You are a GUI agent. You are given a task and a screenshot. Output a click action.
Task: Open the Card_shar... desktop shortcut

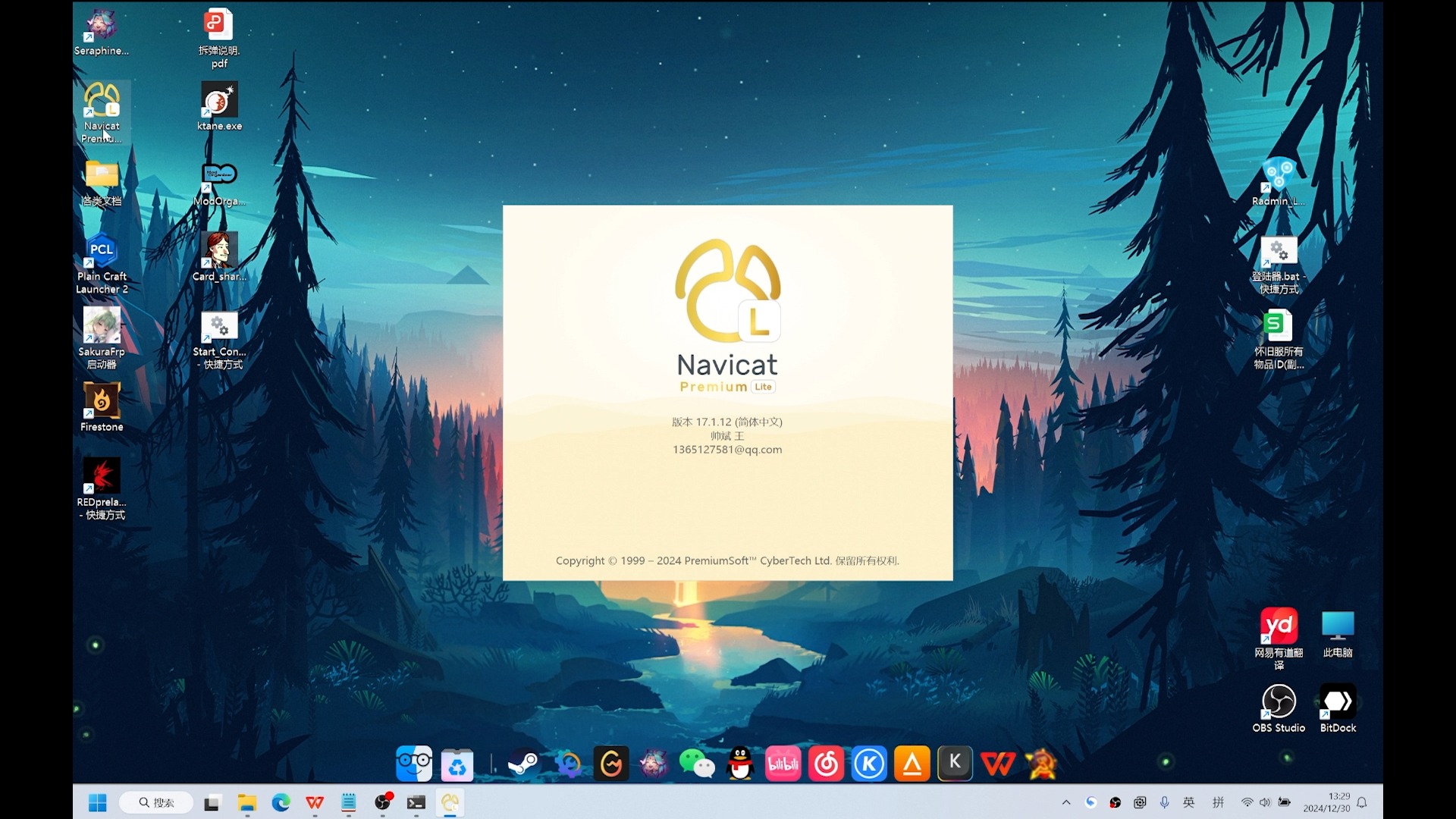219,257
